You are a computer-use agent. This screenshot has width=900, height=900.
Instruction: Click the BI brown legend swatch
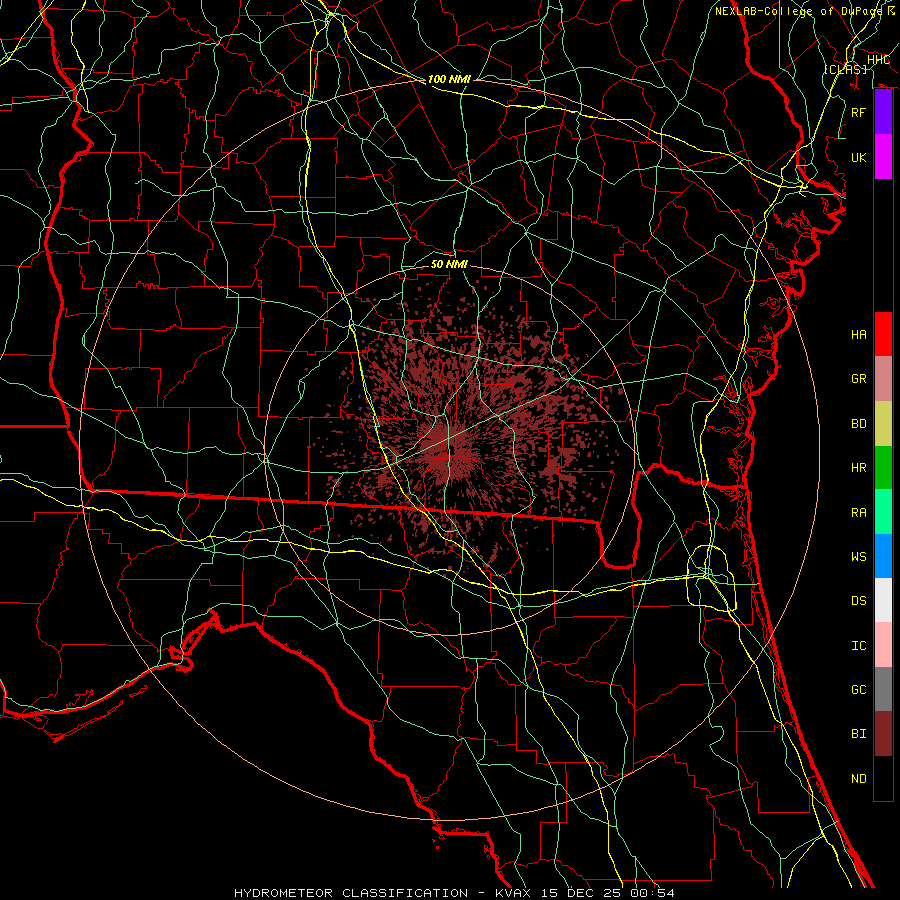pos(883,734)
